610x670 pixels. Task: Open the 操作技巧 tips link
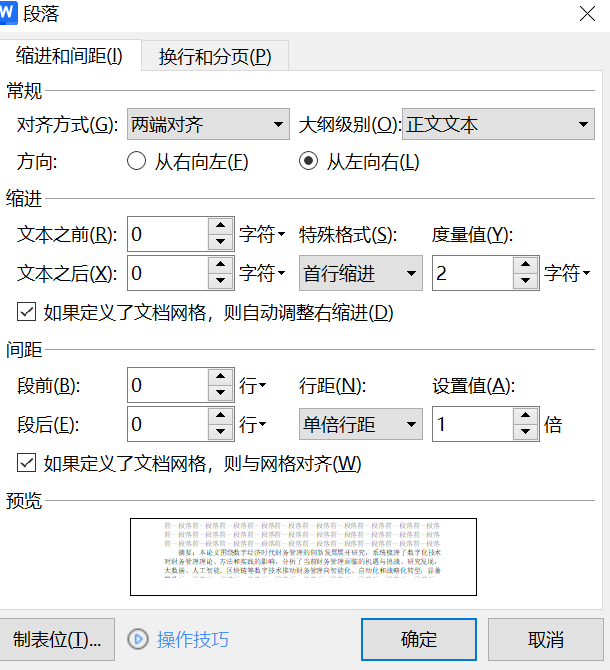(x=193, y=640)
